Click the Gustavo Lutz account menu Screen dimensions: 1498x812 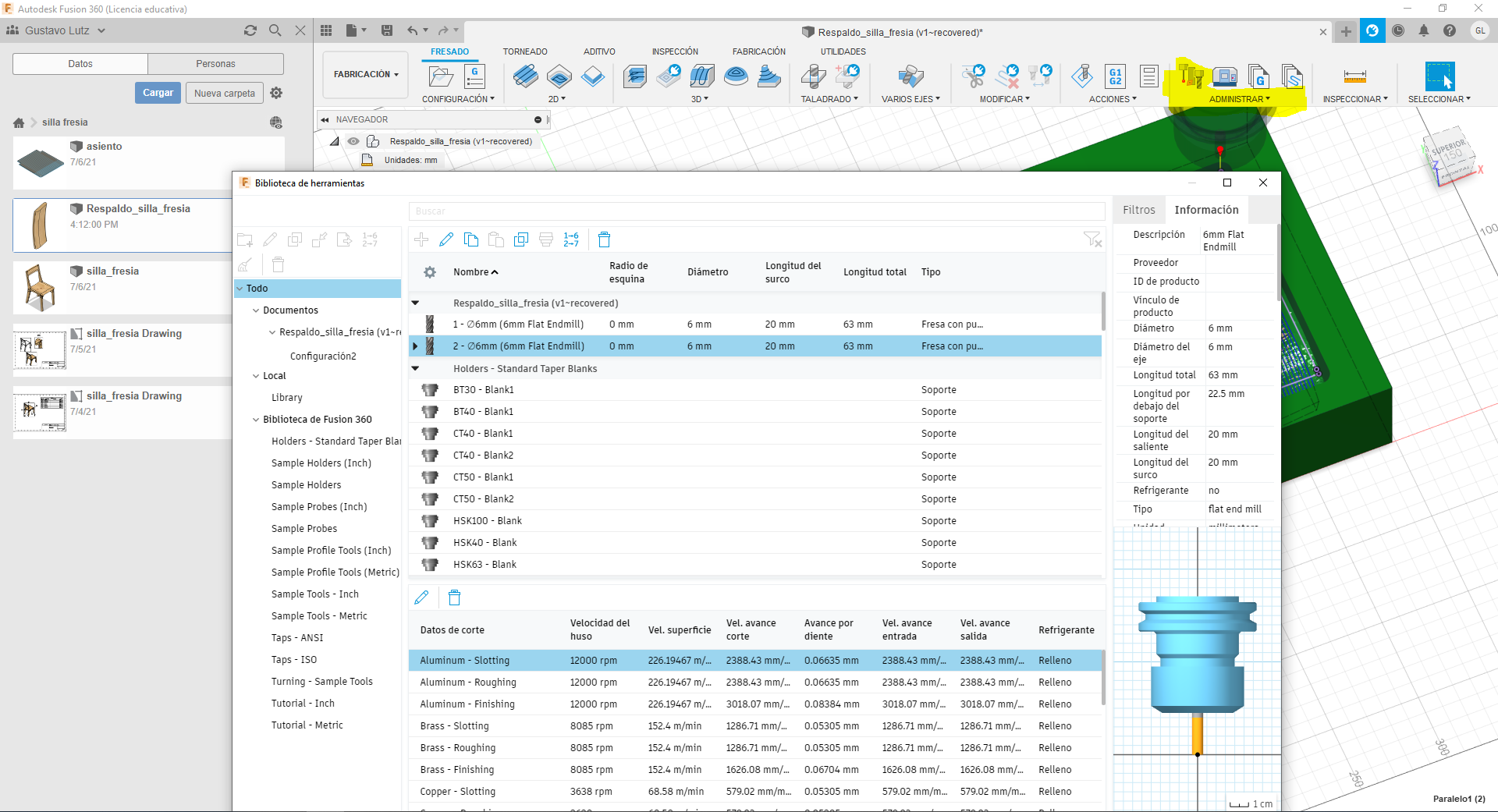(56, 30)
